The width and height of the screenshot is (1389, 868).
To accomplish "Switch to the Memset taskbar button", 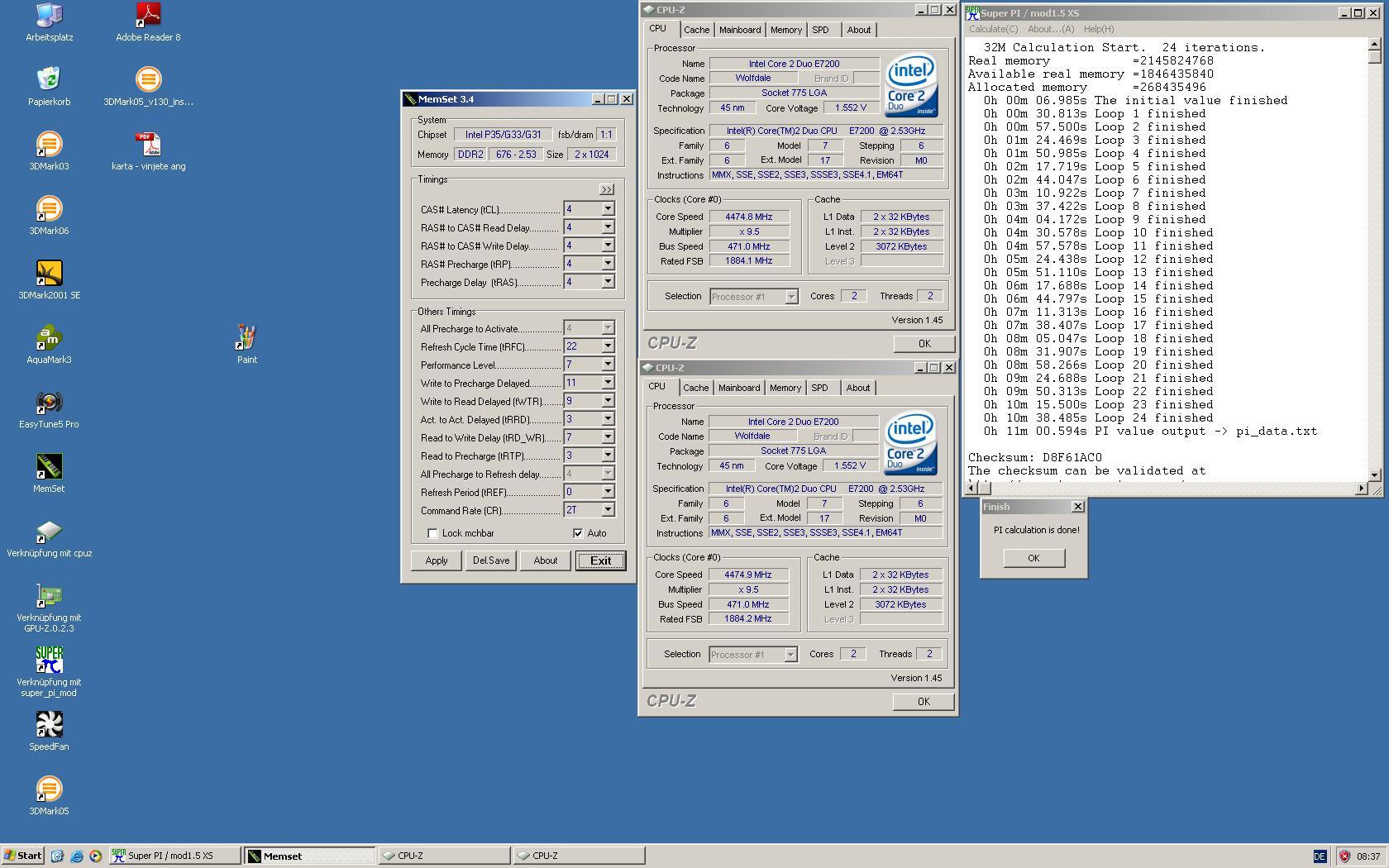I will pos(310,856).
